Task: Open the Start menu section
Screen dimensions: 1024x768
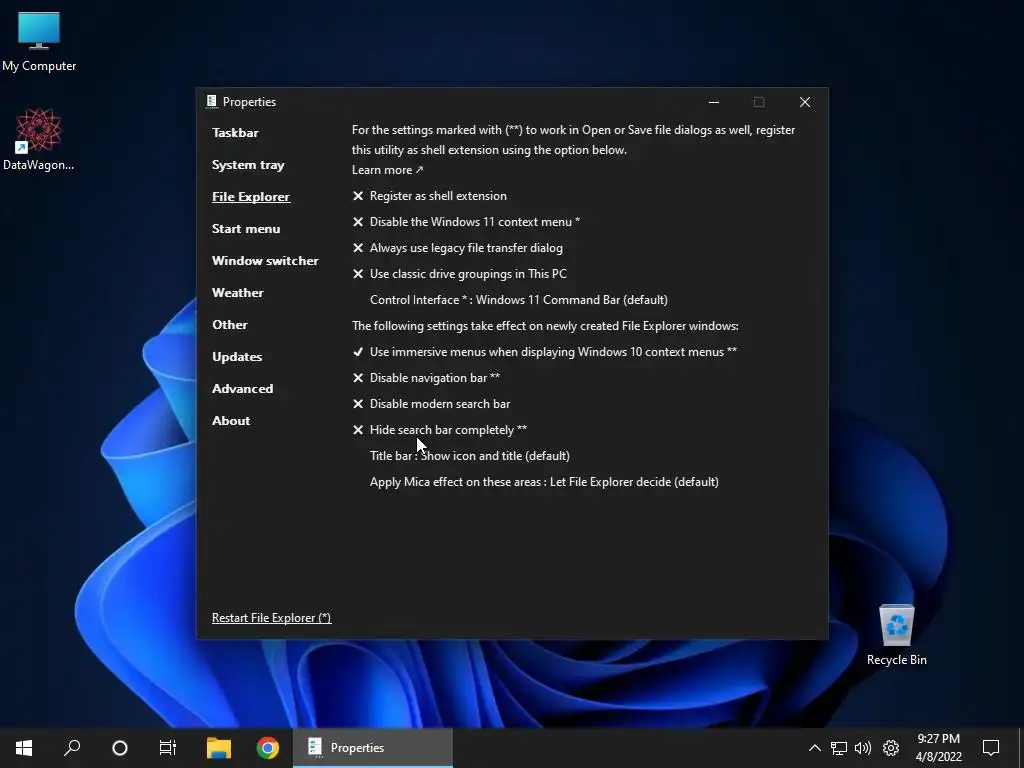Action: 246,229
